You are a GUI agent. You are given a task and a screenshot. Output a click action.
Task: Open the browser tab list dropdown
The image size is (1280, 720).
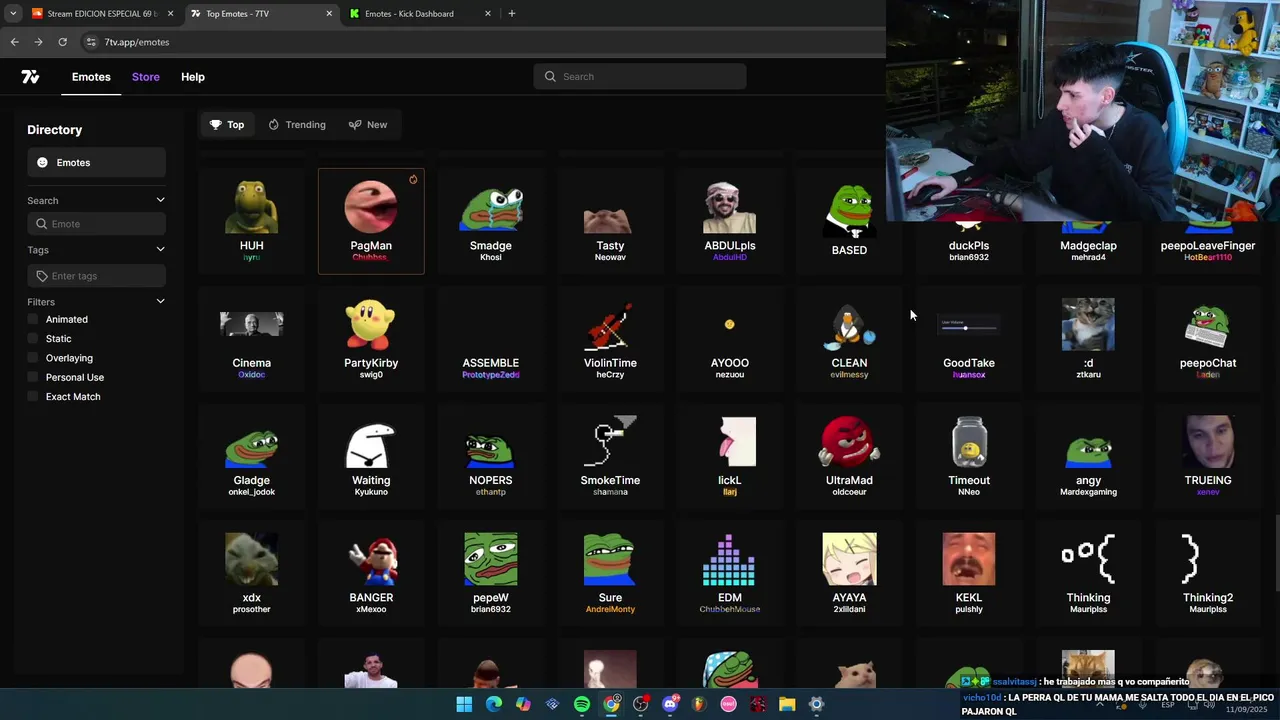(x=13, y=14)
